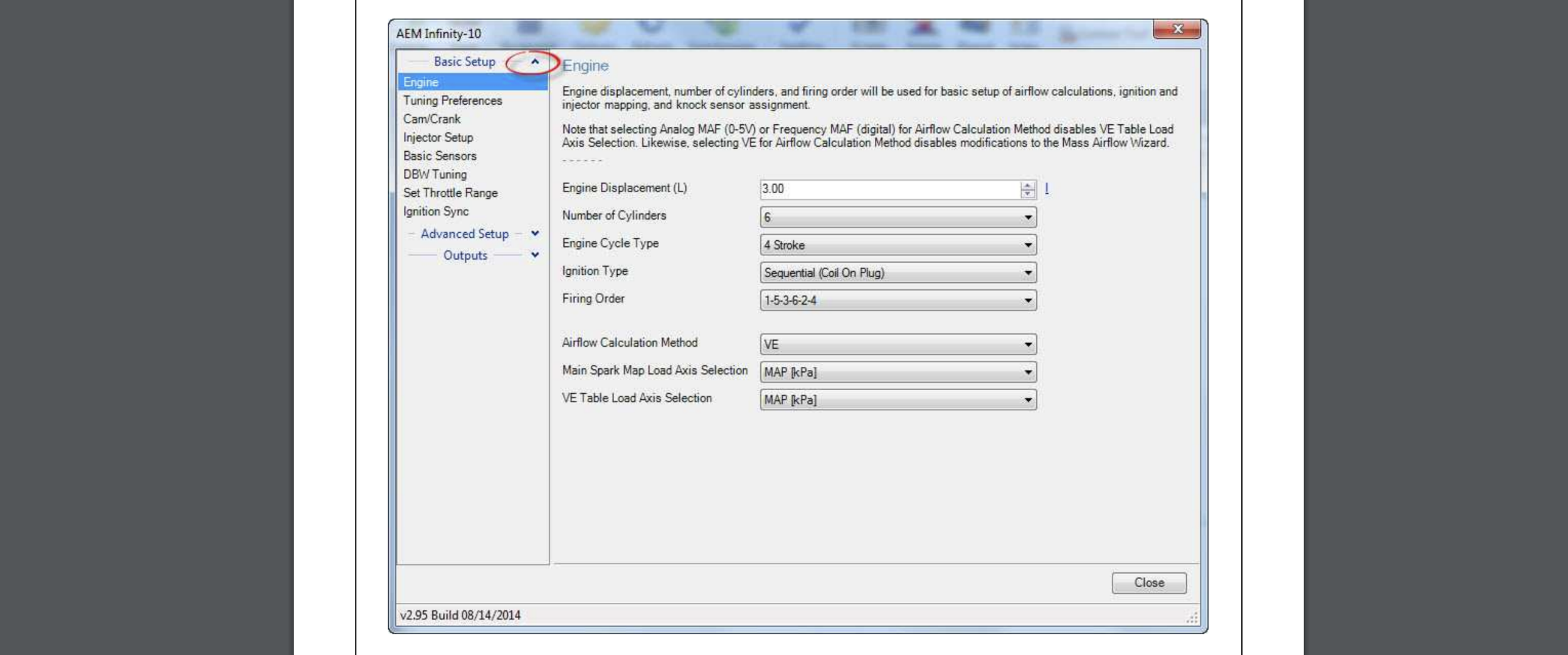Open DBW Tuning page
1568x655 pixels.
point(435,174)
